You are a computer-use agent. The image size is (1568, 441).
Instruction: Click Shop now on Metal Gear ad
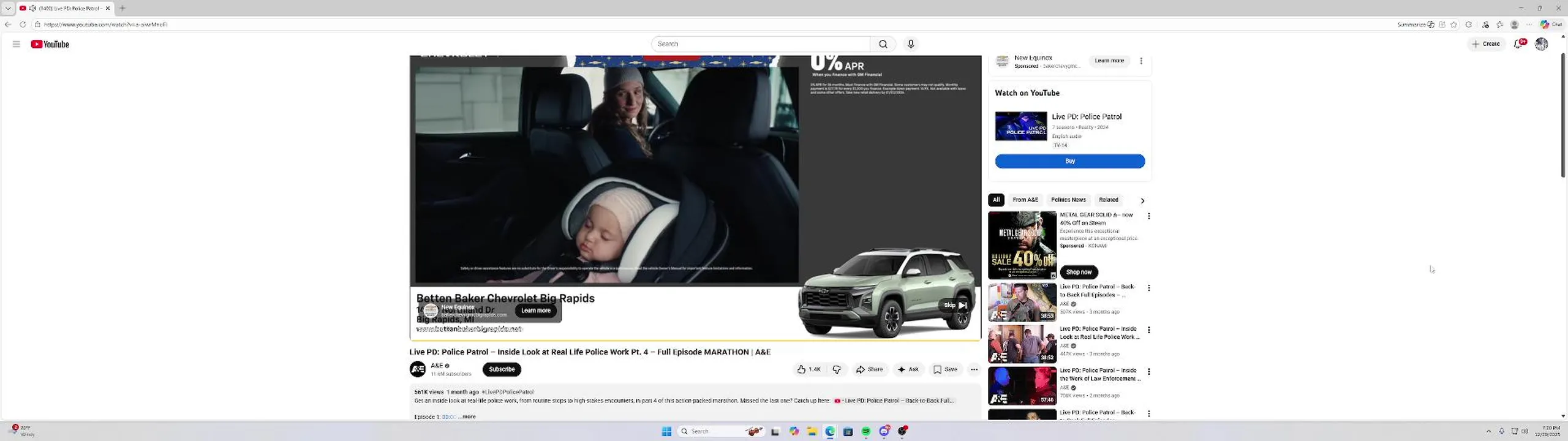point(1079,272)
